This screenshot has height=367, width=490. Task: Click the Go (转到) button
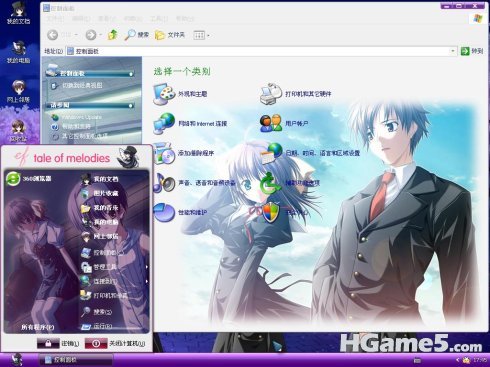click(472, 51)
